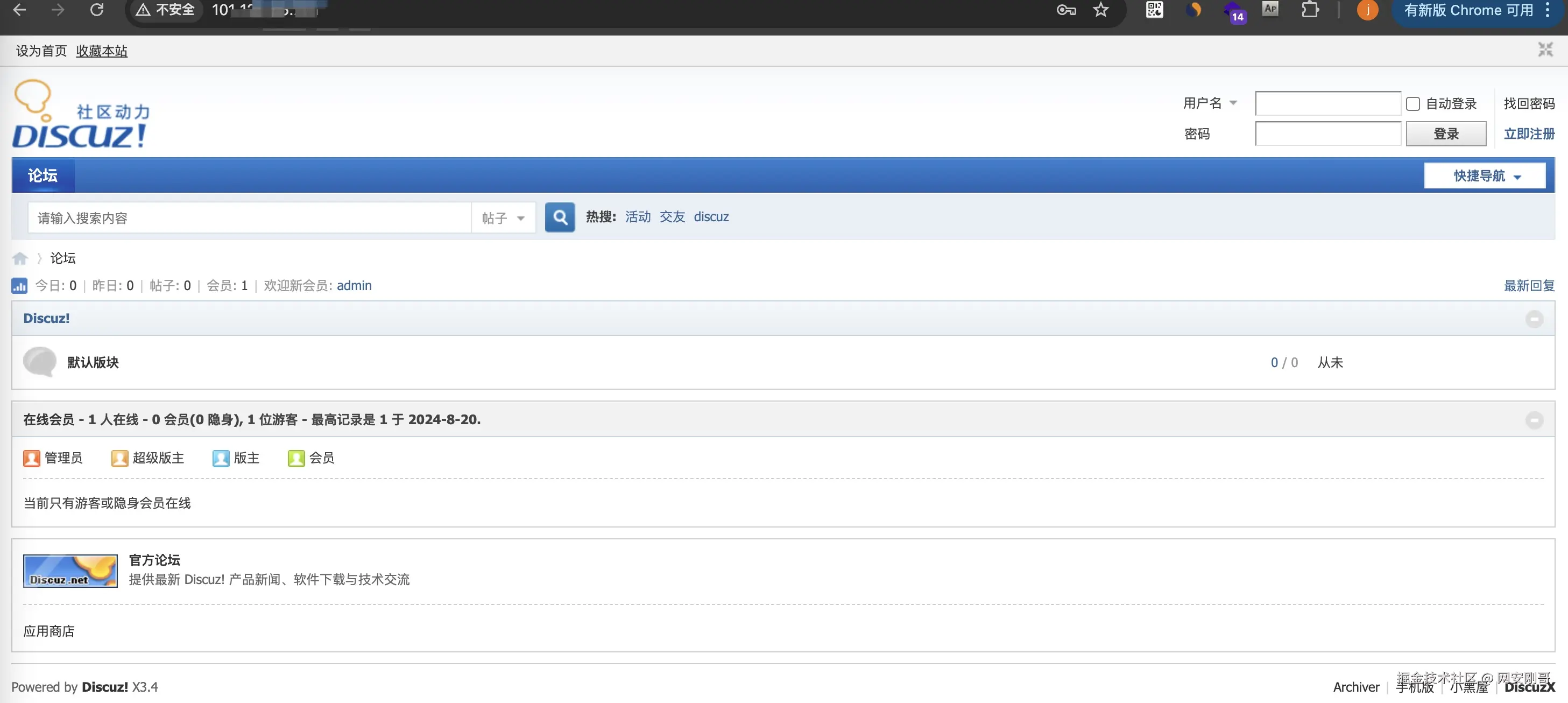Click the forum statistics chart icon
This screenshot has width=1568, height=703.
19,285
